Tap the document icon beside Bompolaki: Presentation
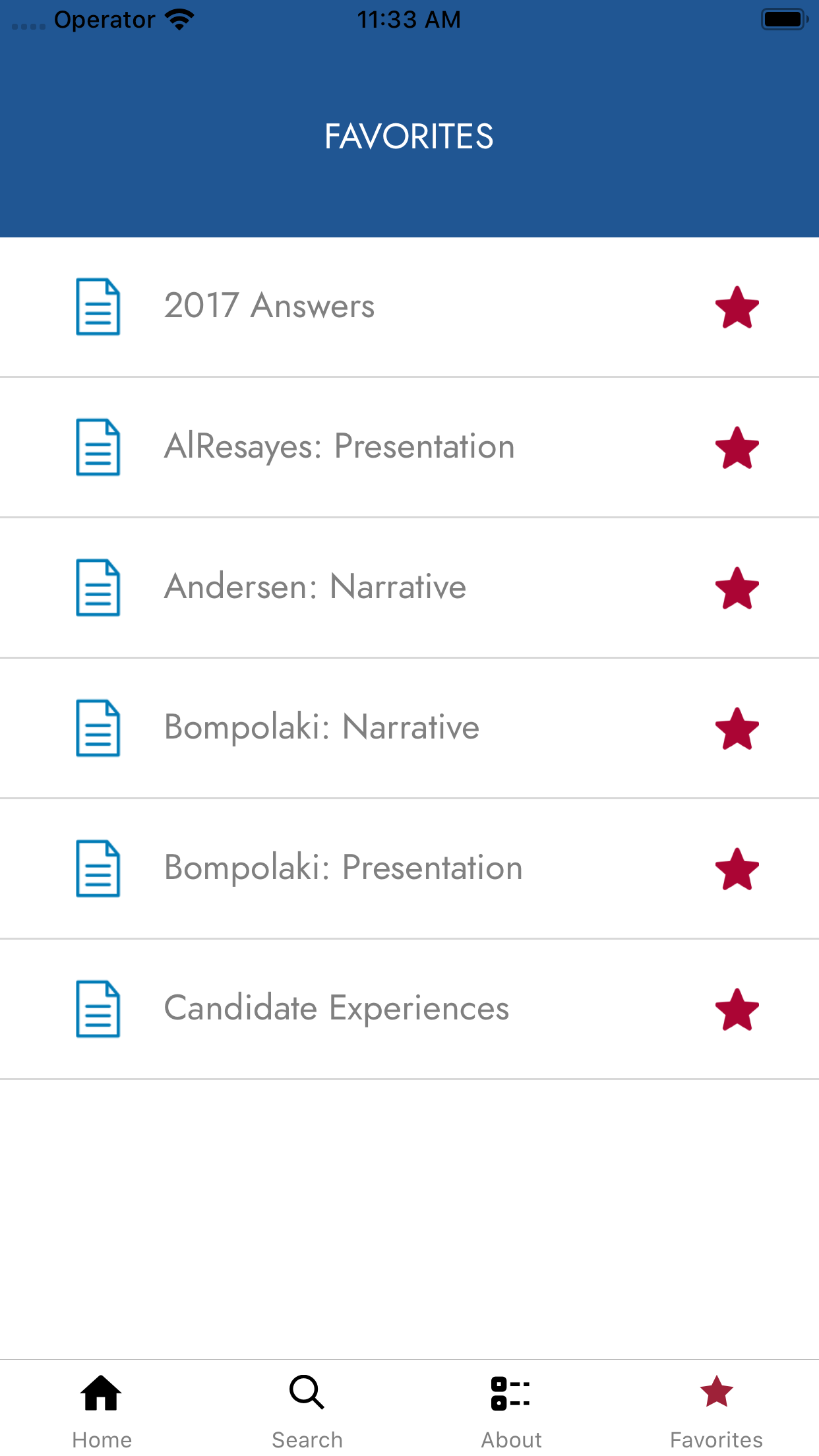Image resolution: width=819 pixels, height=1456 pixels. (98, 868)
